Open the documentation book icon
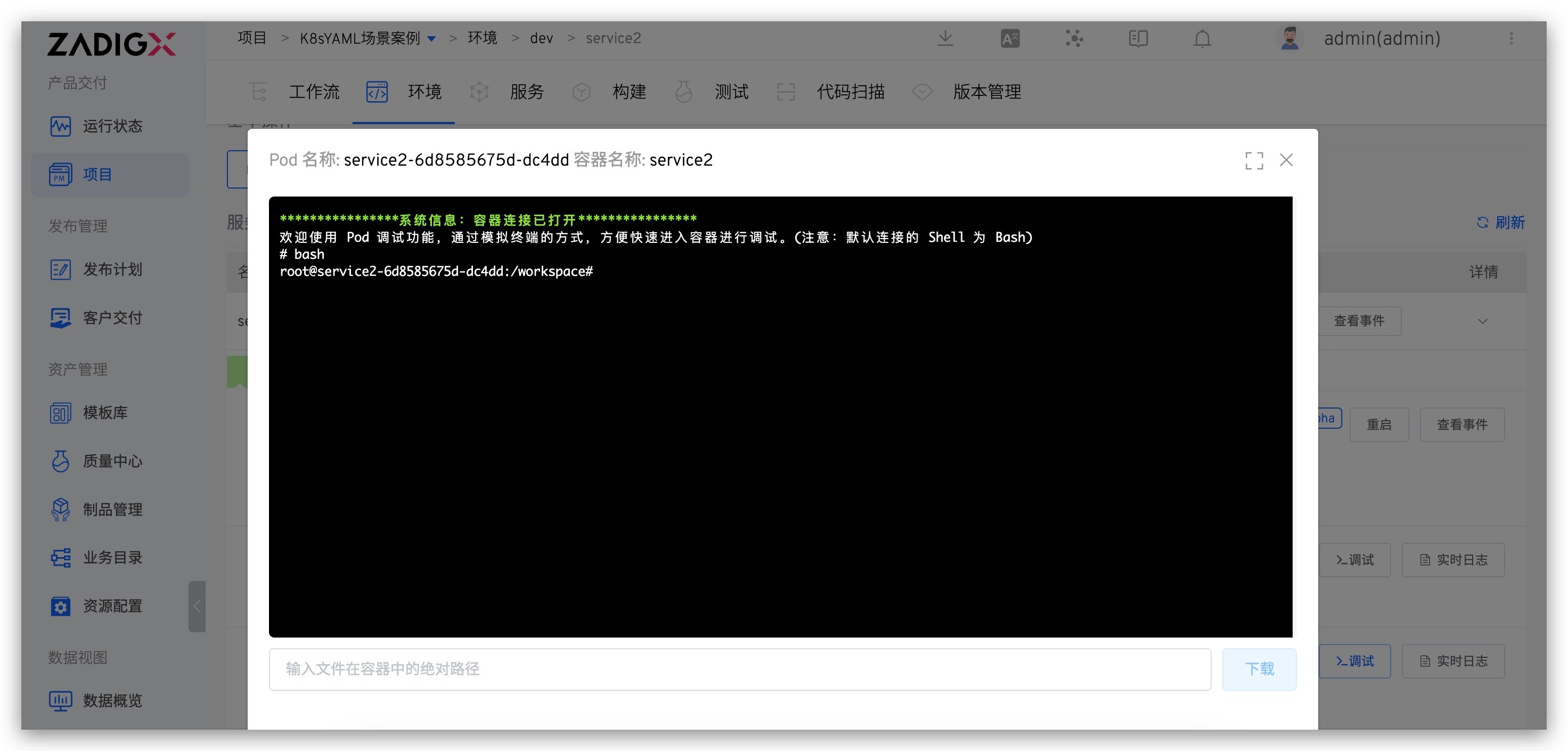Image resolution: width=1568 pixels, height=751 pixels. tap(1138, 38)
